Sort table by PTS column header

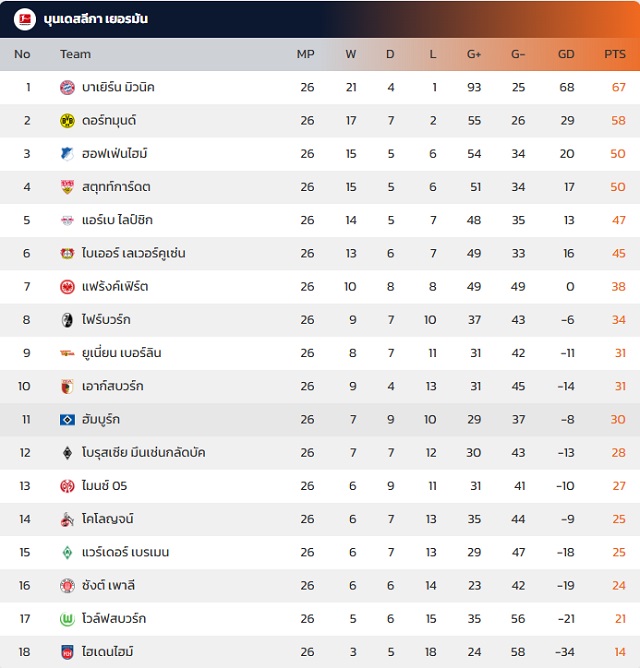pos(615,54)
